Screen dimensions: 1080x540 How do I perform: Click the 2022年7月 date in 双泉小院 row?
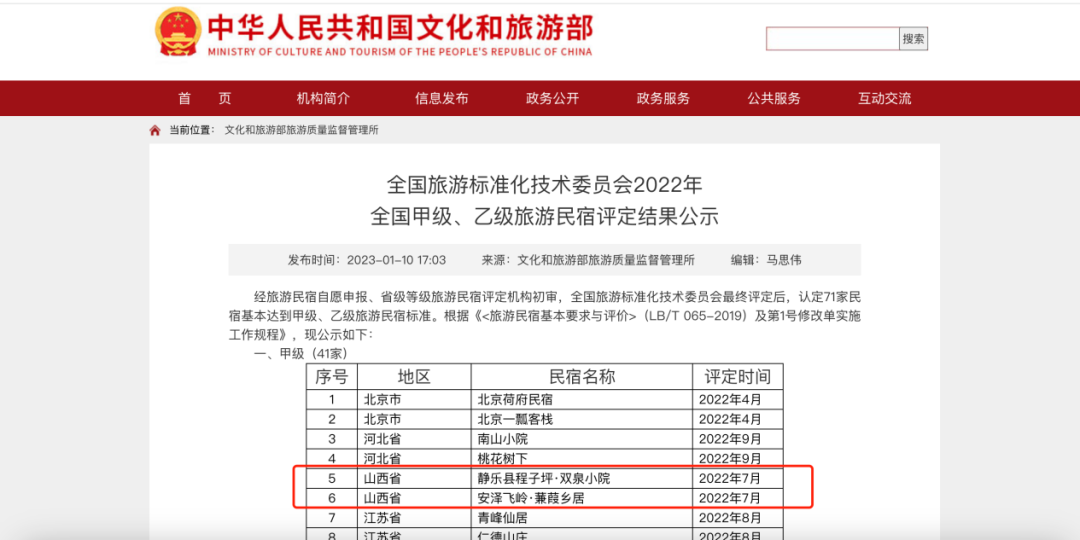point(730,479)
